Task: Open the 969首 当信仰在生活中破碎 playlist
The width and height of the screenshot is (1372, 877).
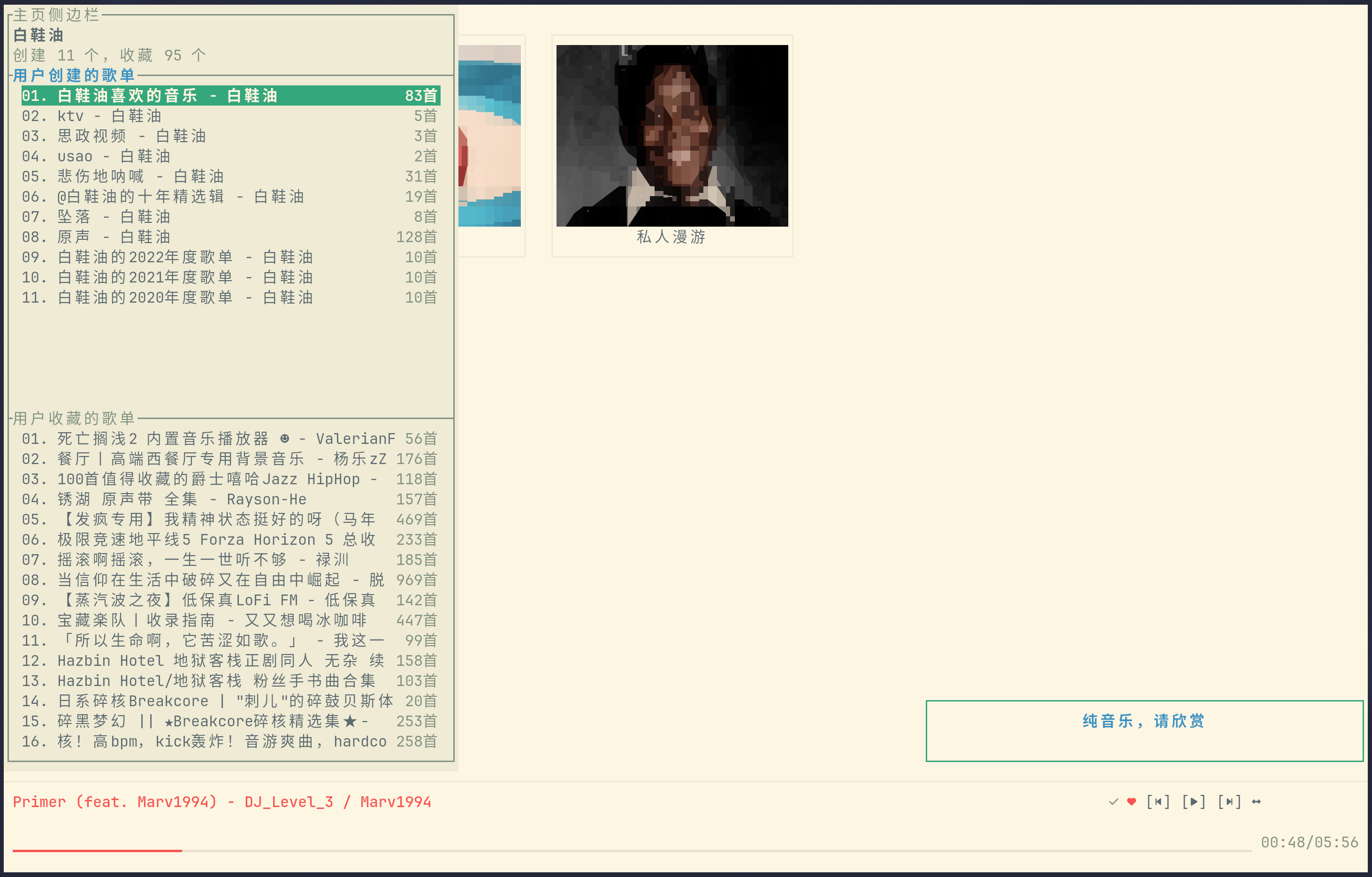Action: [231, 580]
